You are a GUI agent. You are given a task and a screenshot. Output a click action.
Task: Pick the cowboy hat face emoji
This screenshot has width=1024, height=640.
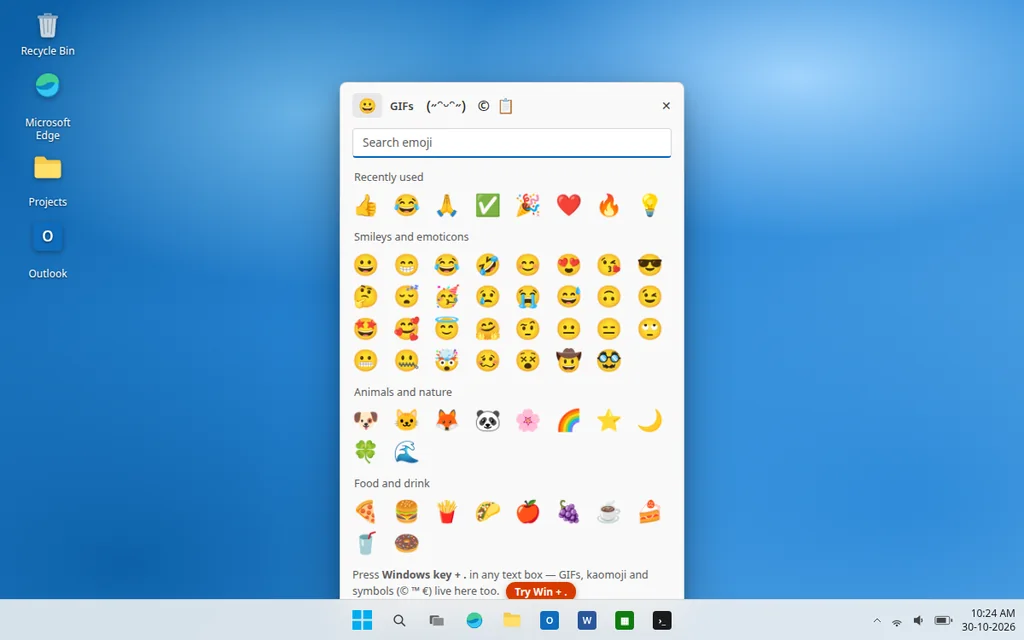[x=568, y=360]
